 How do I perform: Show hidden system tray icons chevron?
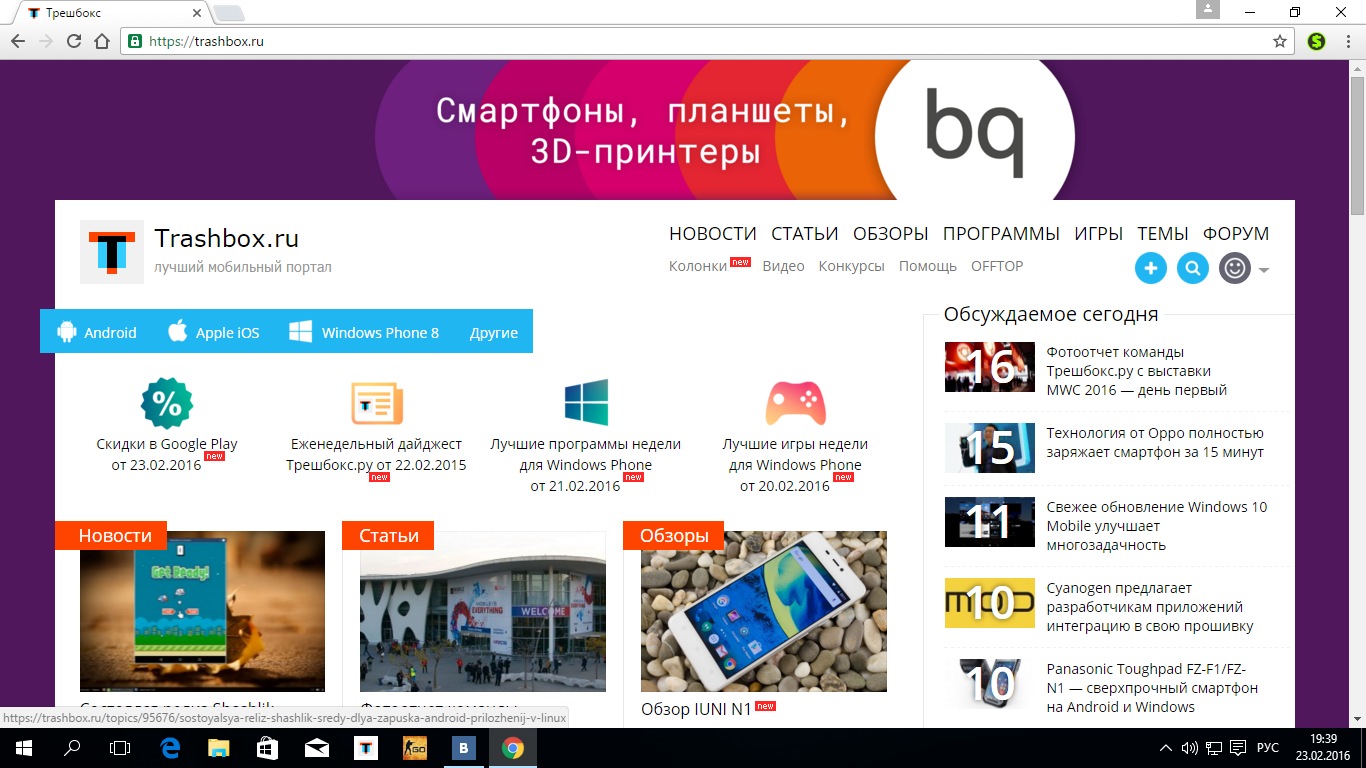pos(1166,748)
